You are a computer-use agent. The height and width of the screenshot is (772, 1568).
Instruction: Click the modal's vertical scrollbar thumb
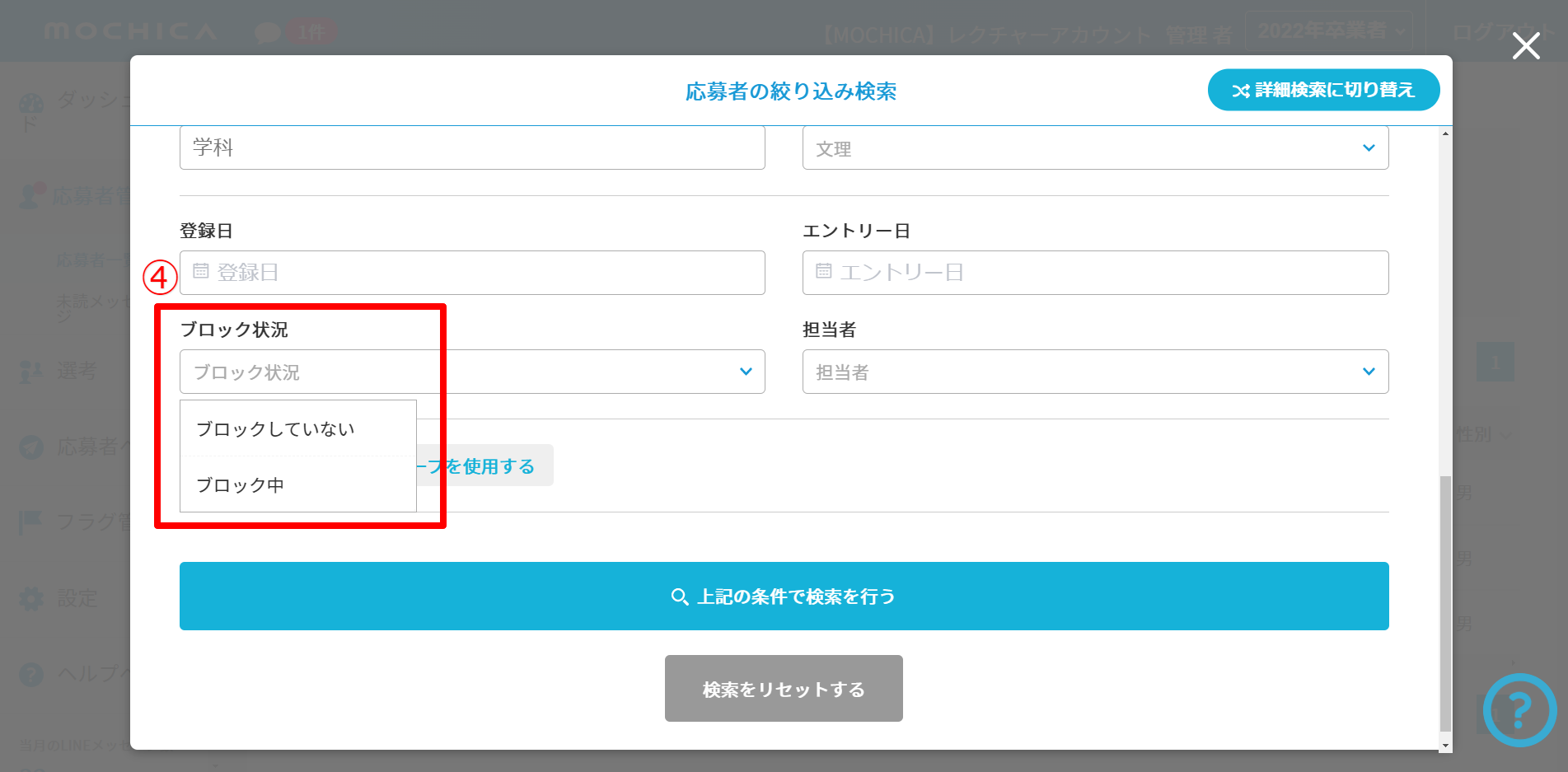1445,601
